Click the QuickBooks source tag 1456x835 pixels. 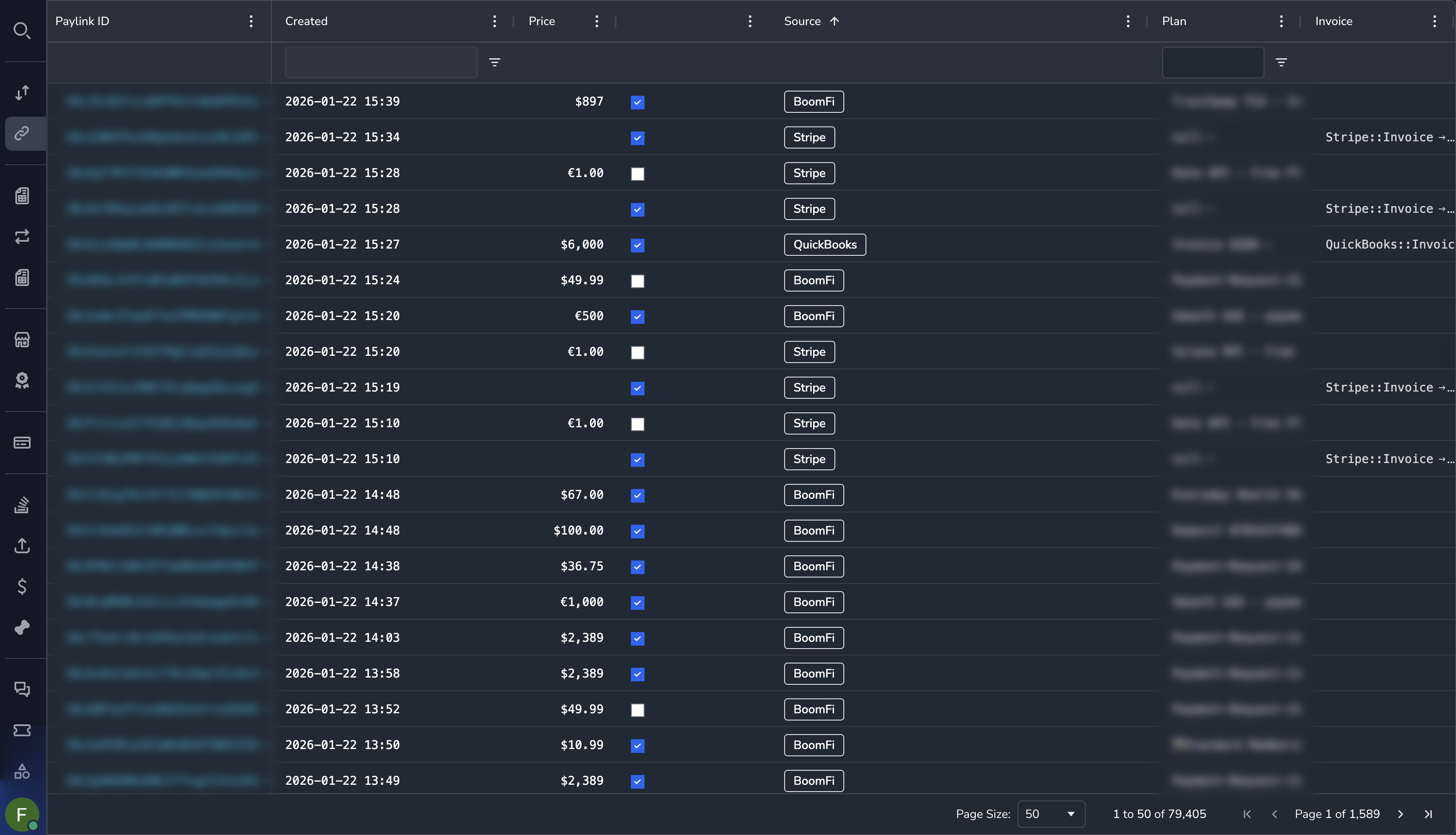tap(825, 244)
